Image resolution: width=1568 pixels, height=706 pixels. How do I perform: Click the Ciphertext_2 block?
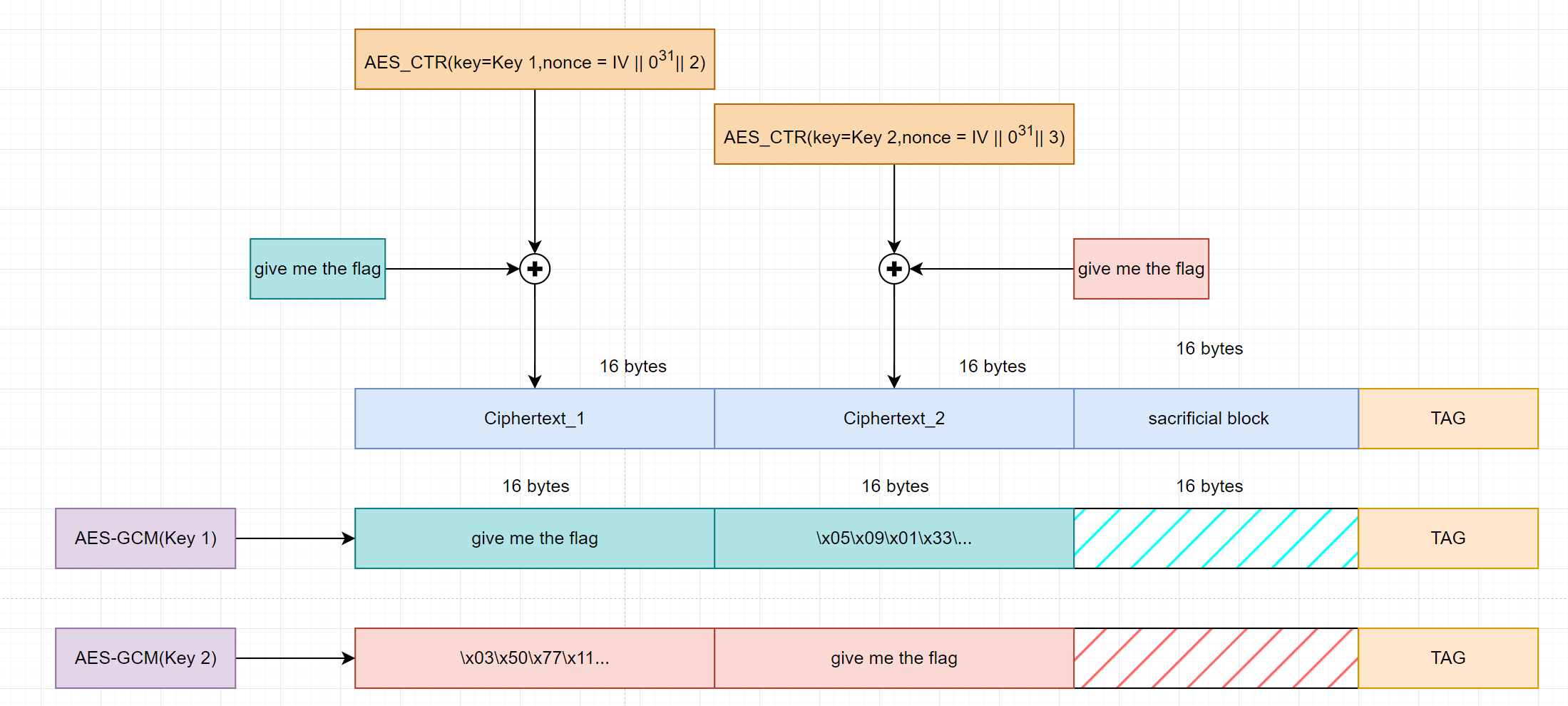[x=894, y=419]
